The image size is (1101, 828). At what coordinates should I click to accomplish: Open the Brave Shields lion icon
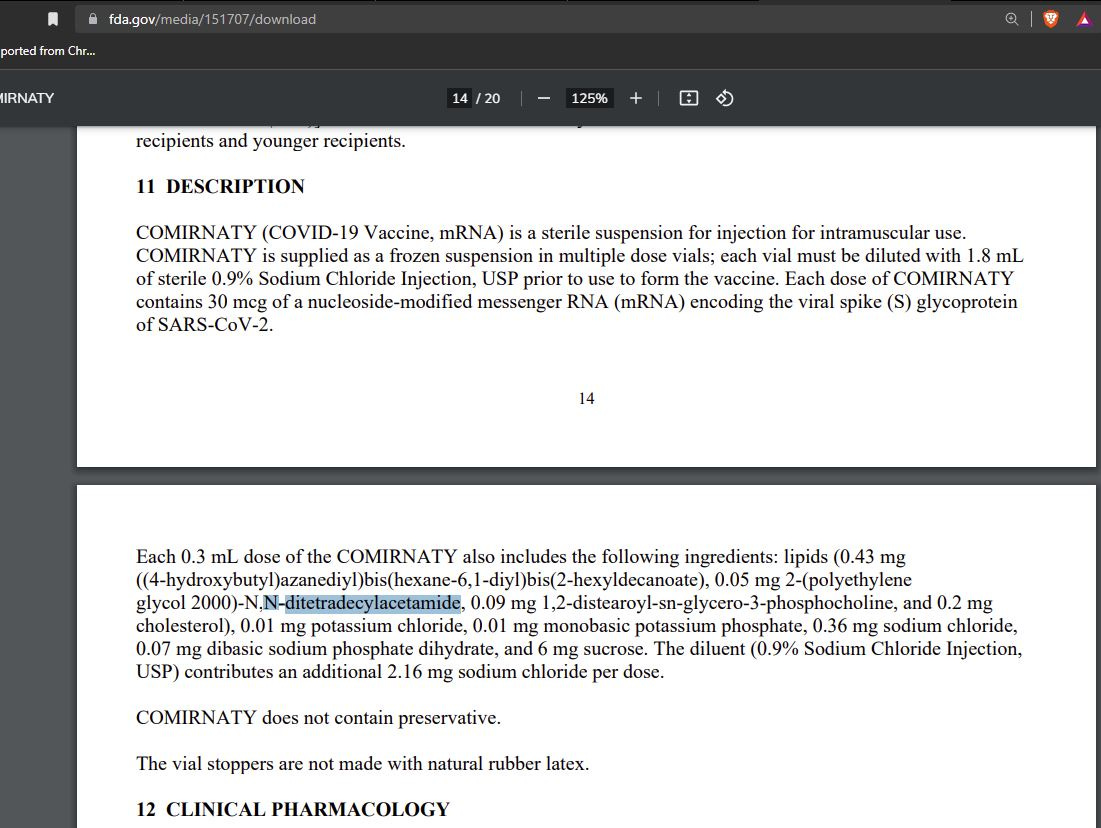pos(1051,19)
